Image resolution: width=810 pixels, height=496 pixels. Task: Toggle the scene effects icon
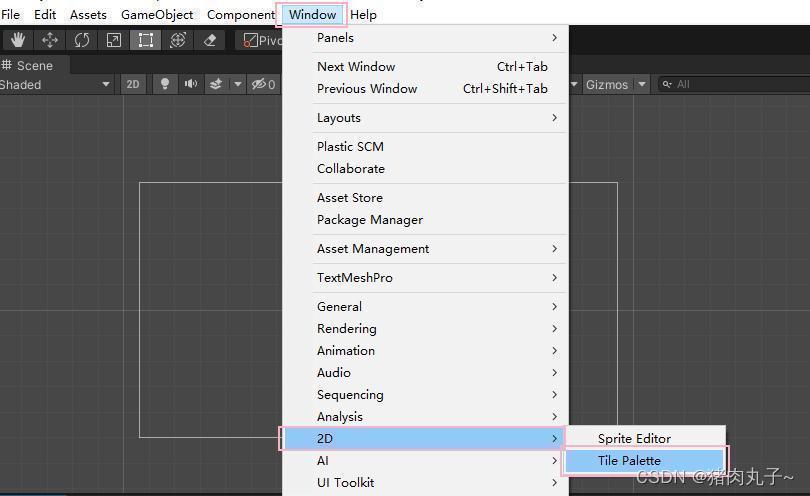(x=216, y=84)
